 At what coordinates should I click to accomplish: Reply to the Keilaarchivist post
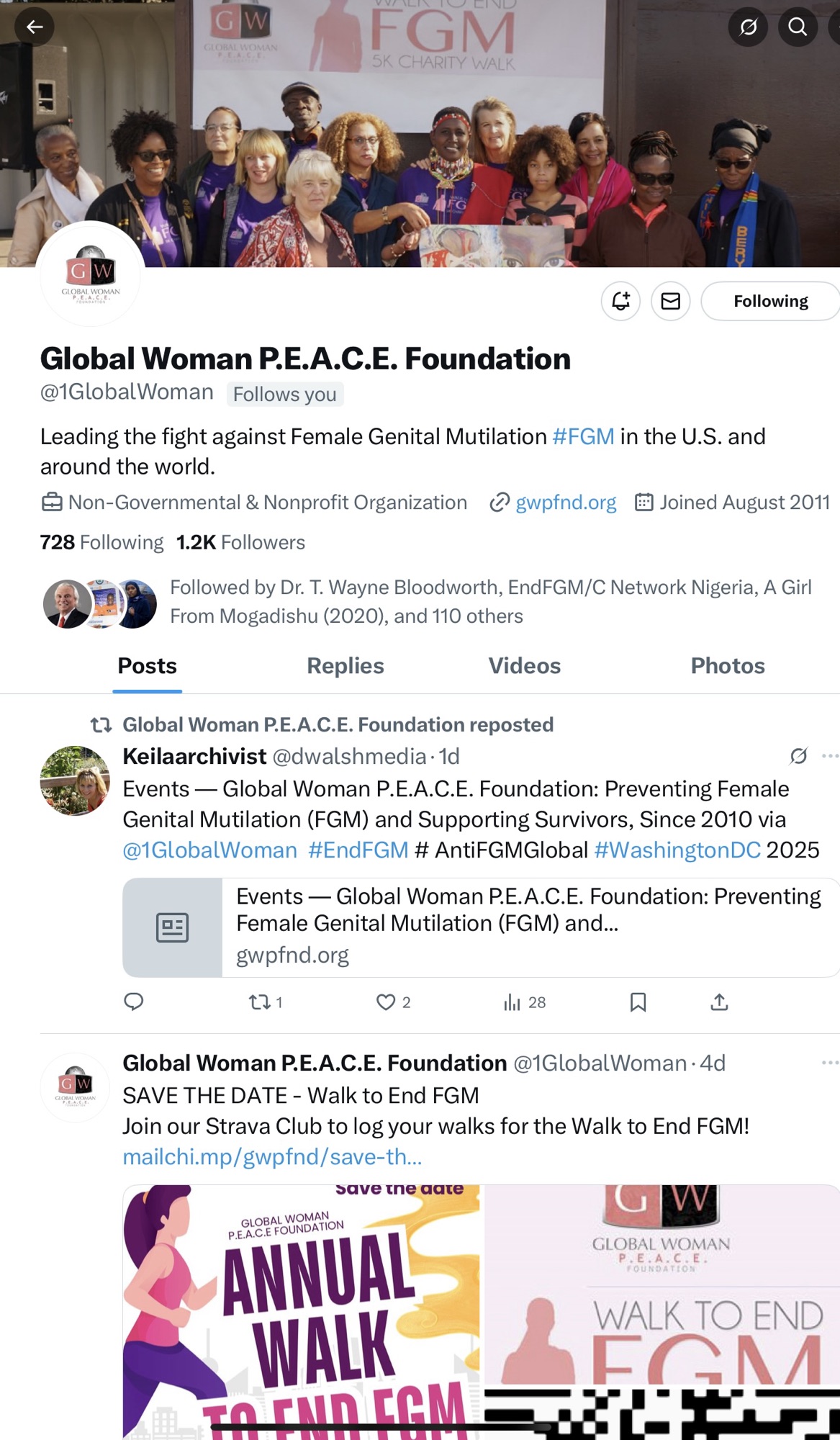click(x=134, y=1002)
